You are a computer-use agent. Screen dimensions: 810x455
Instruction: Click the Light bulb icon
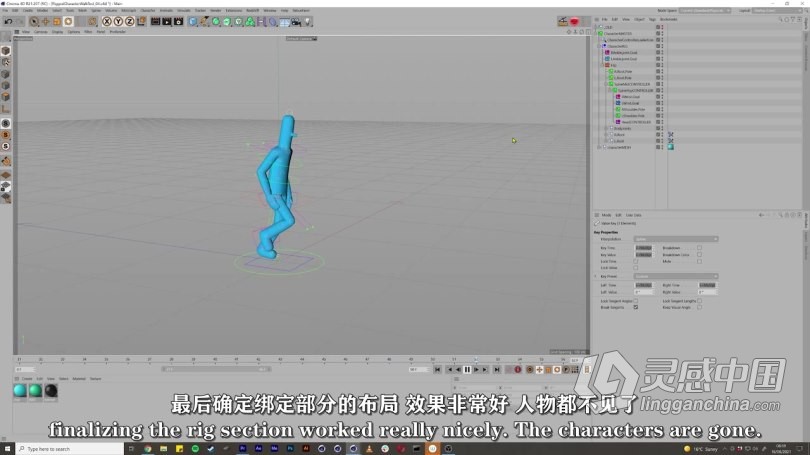coord(308,22)
